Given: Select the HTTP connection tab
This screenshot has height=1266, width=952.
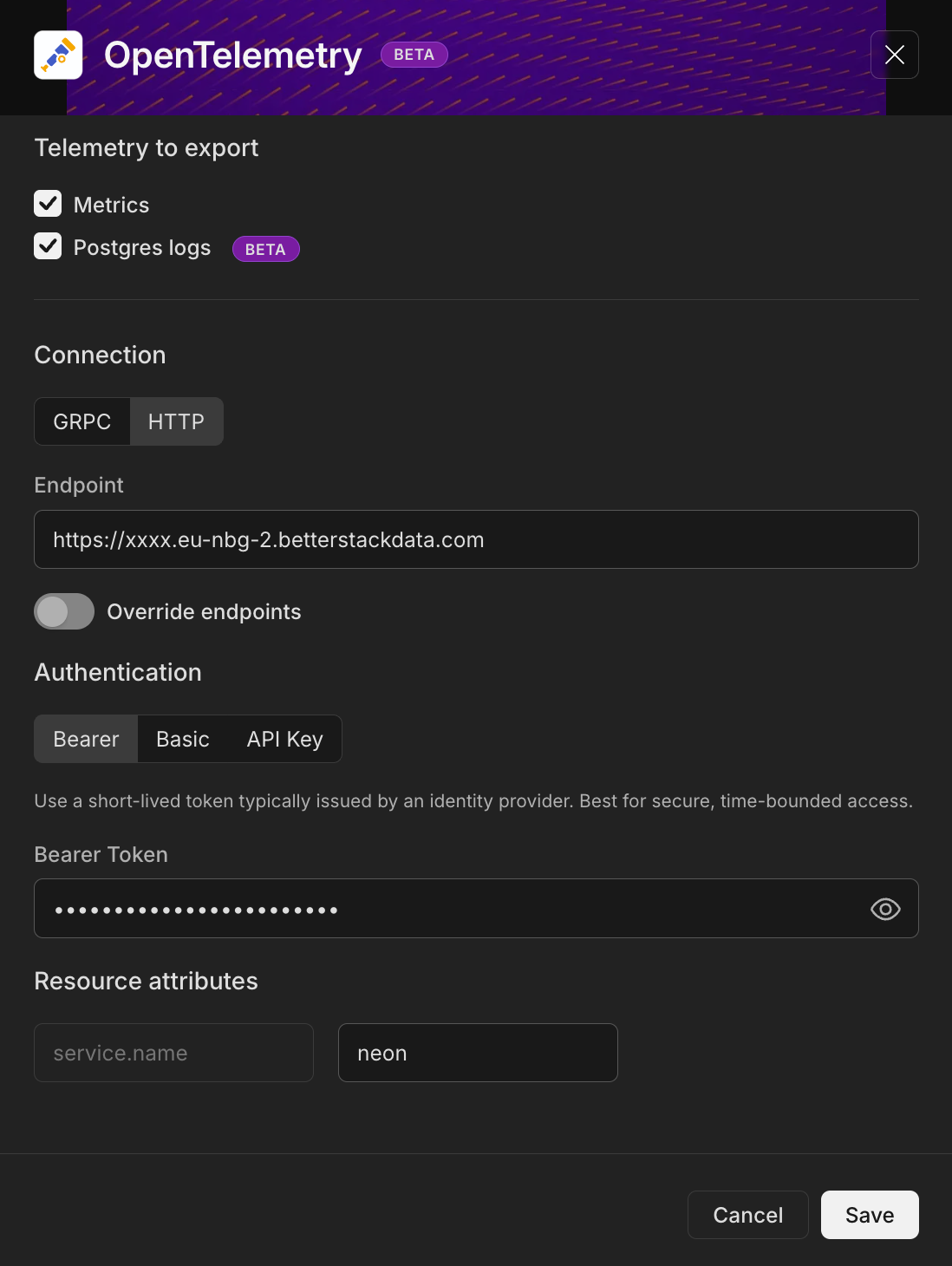Looking at the screenshot, I should pyautogui.click(x=176, y=421).
